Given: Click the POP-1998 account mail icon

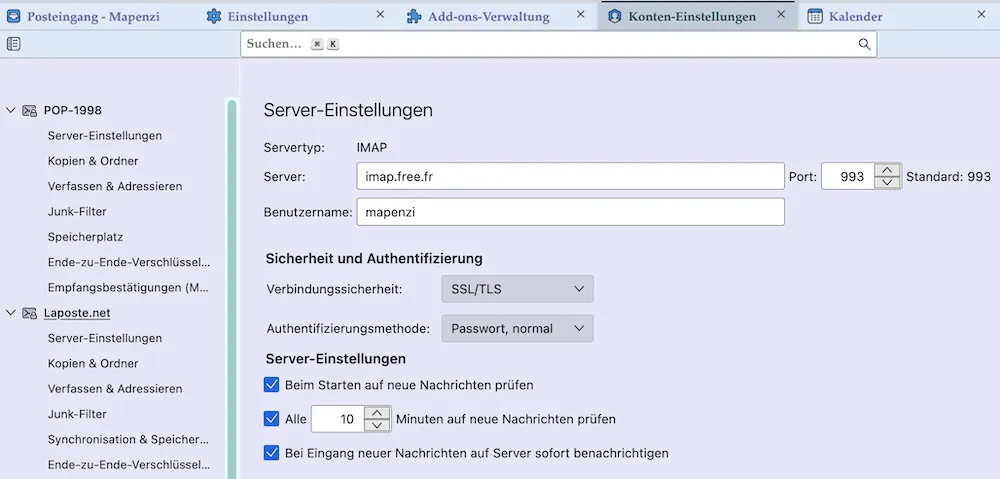Looking at the screenshot, I should click(x=29, y=110).
